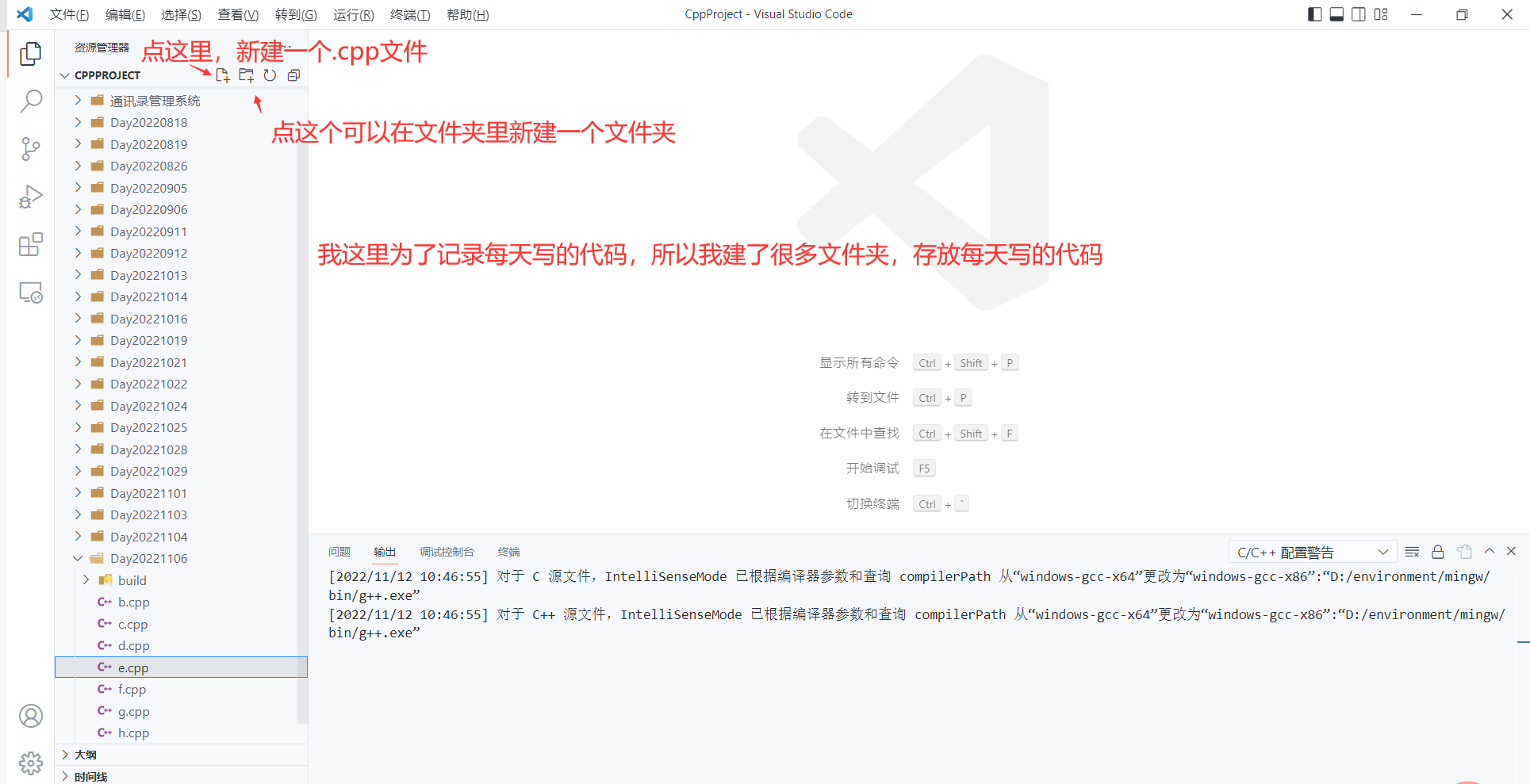This screenshot has width=1530, height=784.
Task: Open the 转到(G) menu
Action: point(296,14)
